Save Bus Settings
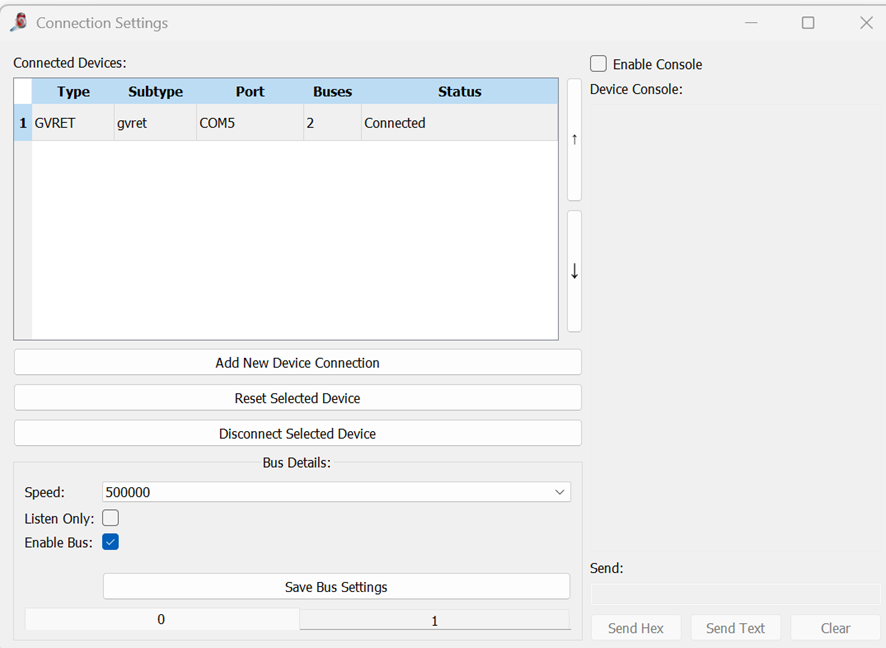The image size is (886, 648). [336, 587]
